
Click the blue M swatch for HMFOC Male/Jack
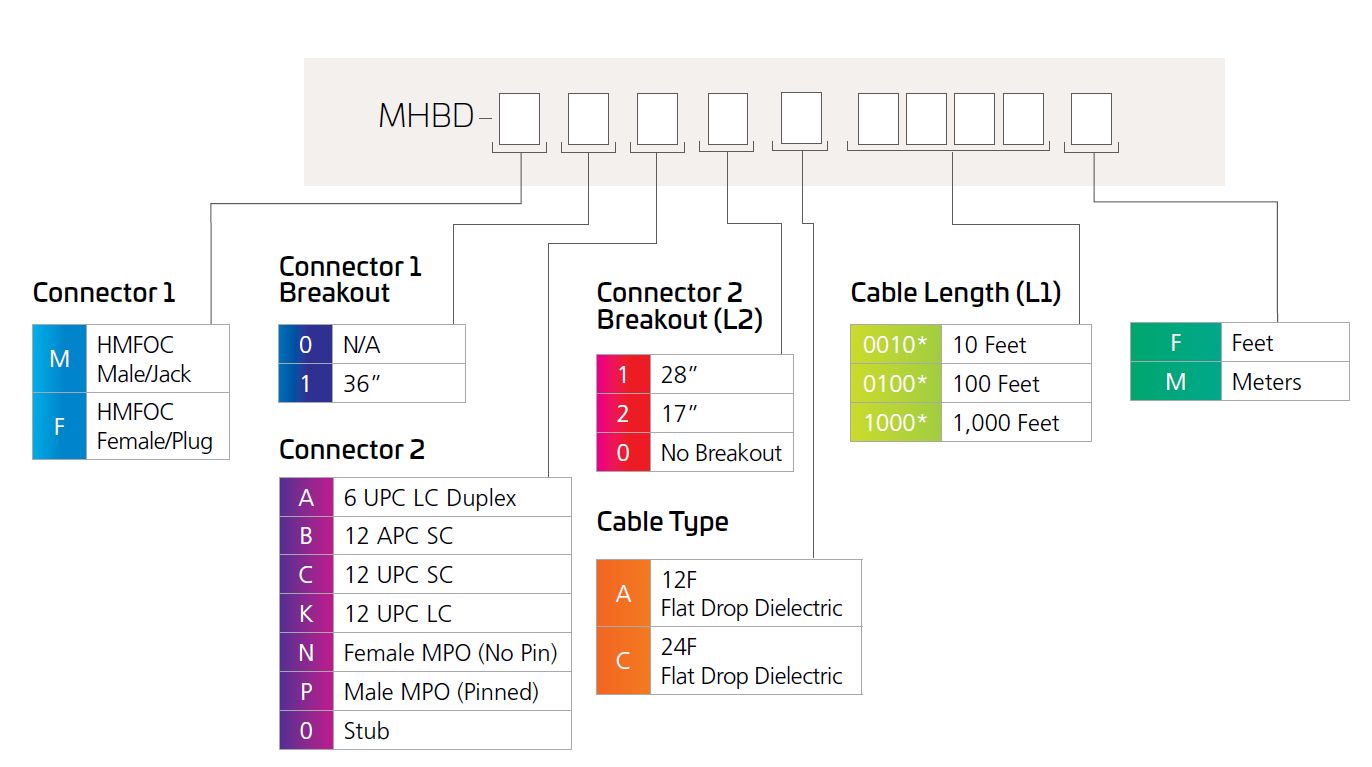pyautogui.click(x=59, y=358)
